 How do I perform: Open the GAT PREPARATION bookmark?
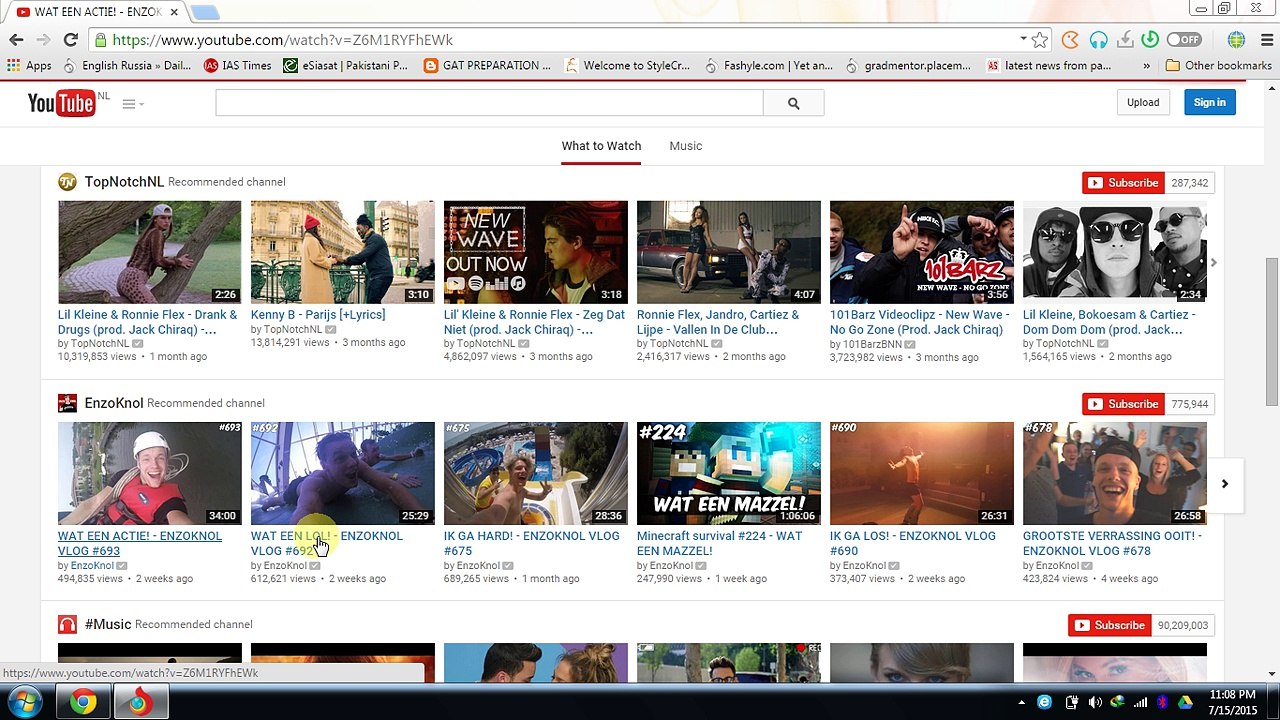(x=487, y=66)
